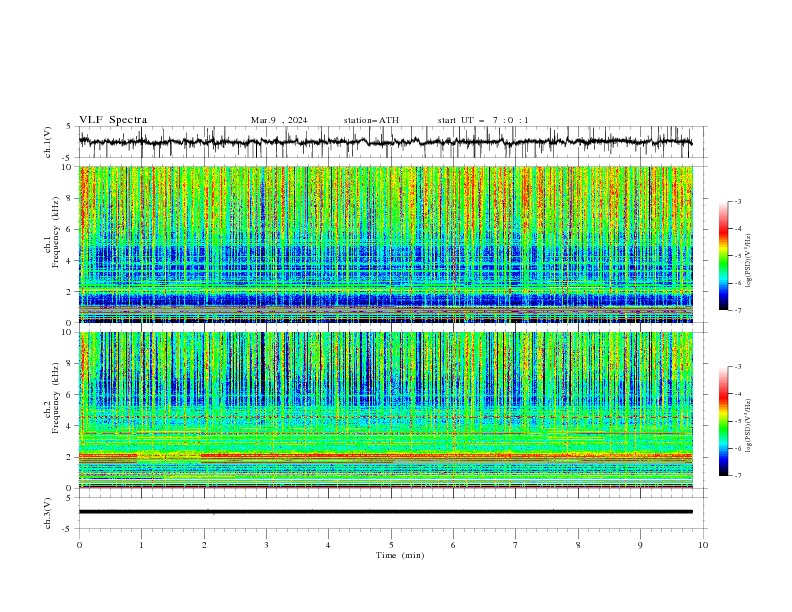Click the "7" tick on the time axis

[516, 545]
